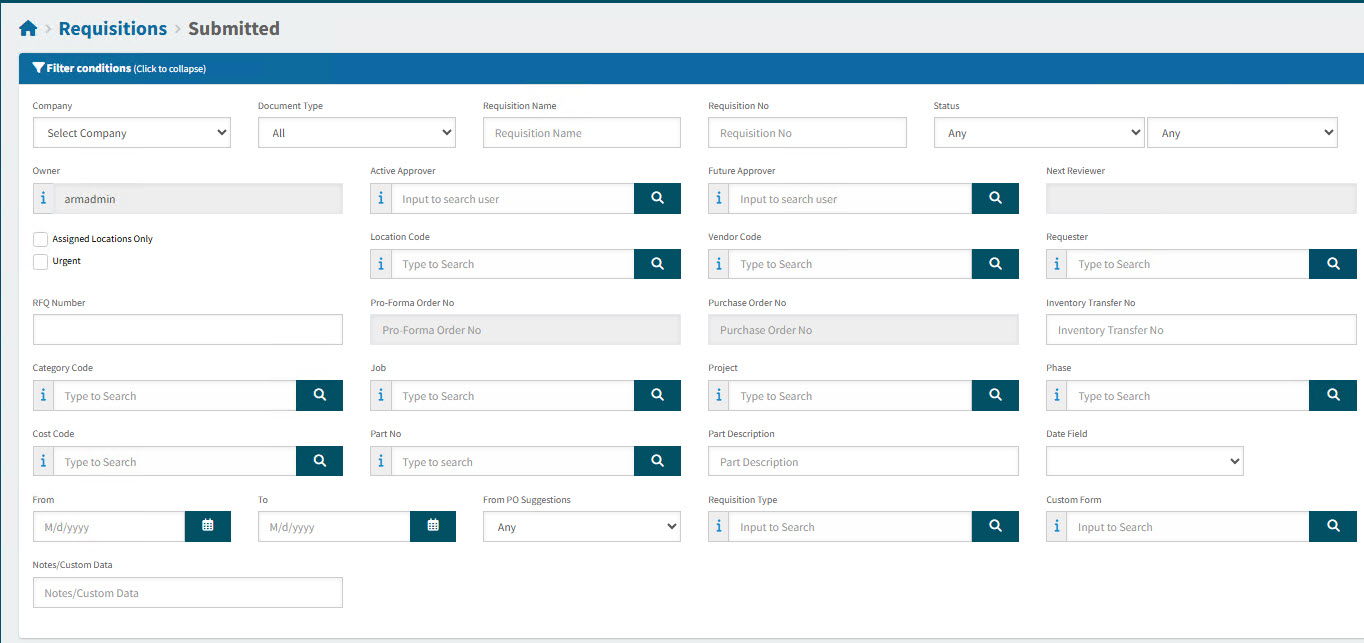Open the To date calendar picker
1364x643 pixels.
(x=433, y=526)
